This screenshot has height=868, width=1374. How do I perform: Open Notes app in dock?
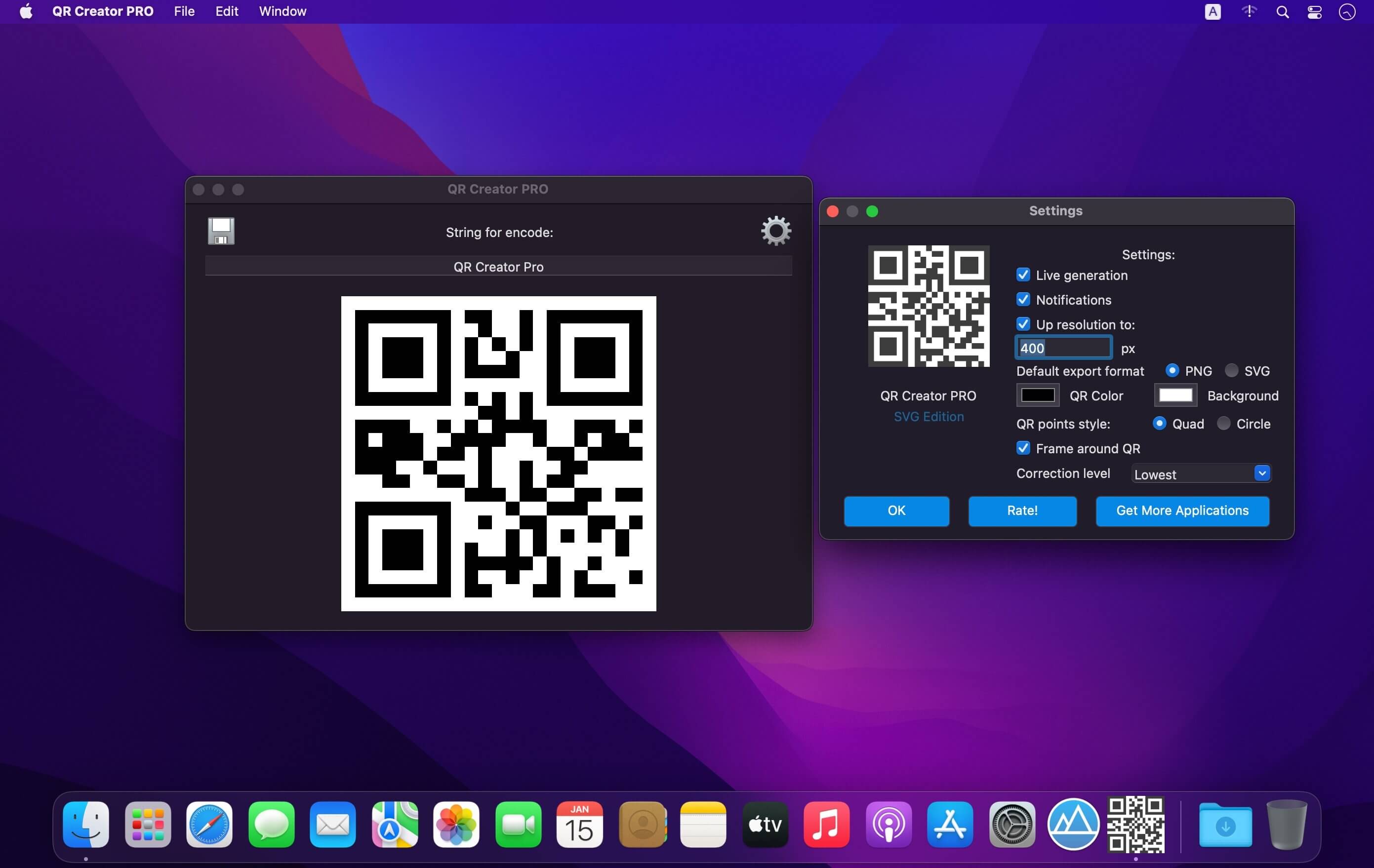coord(704,824)
